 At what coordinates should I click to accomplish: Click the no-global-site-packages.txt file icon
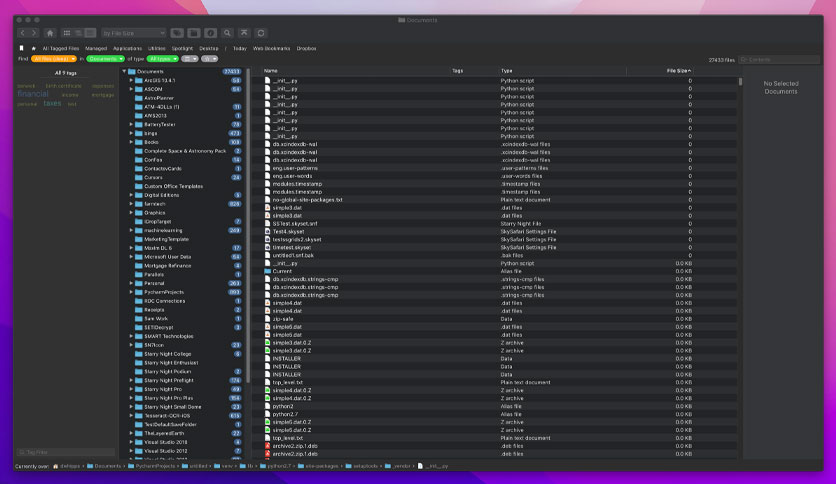pyautogui.click(x=268, y=200)
